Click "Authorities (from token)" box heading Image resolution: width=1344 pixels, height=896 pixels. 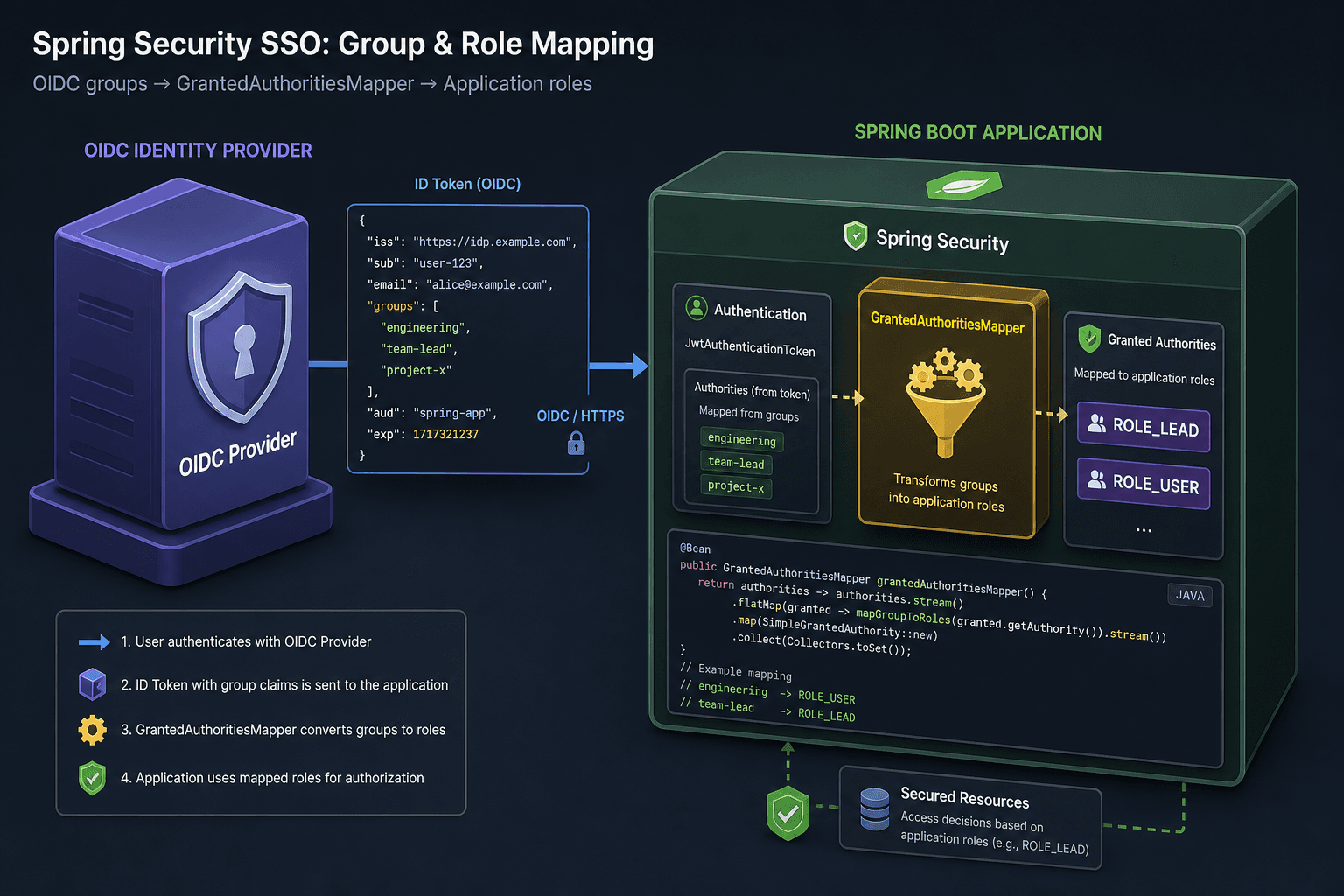(x=752, y=390)
